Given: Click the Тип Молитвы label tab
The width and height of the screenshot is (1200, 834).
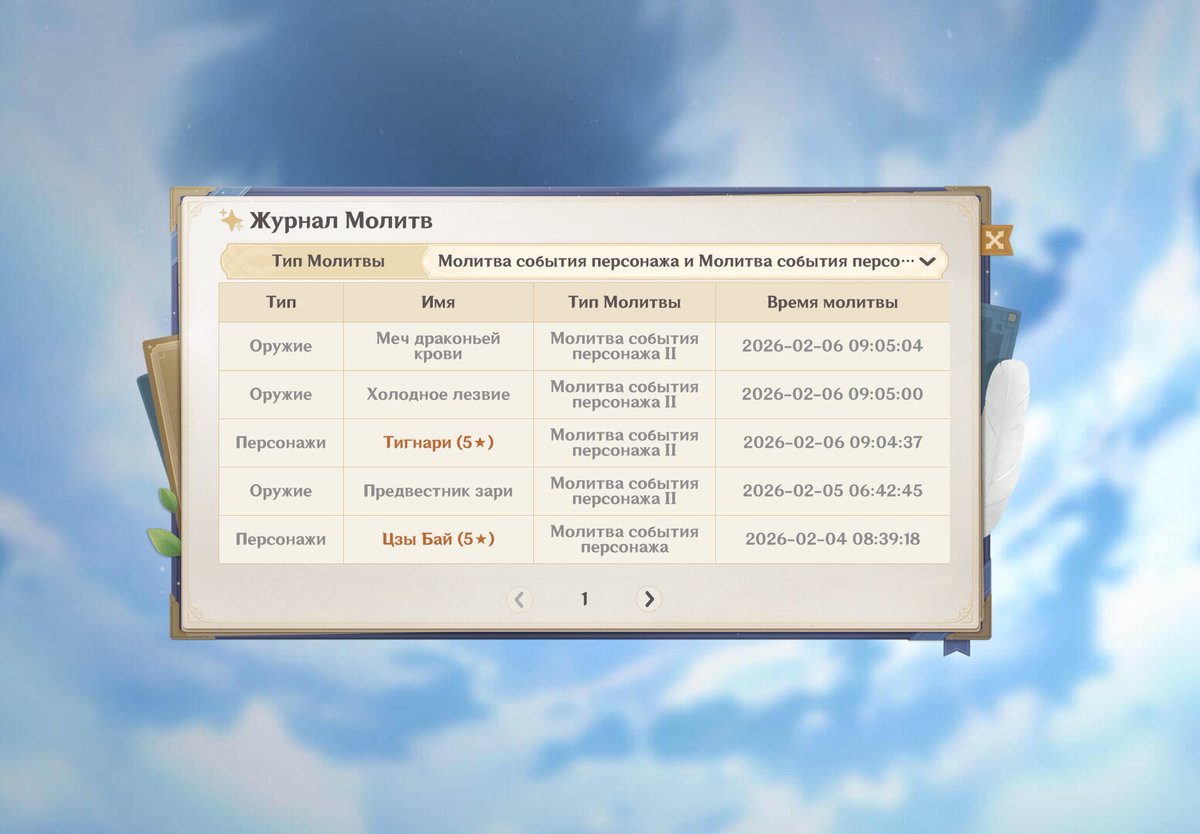Looking at the screenshot, I should pos(328,261).
